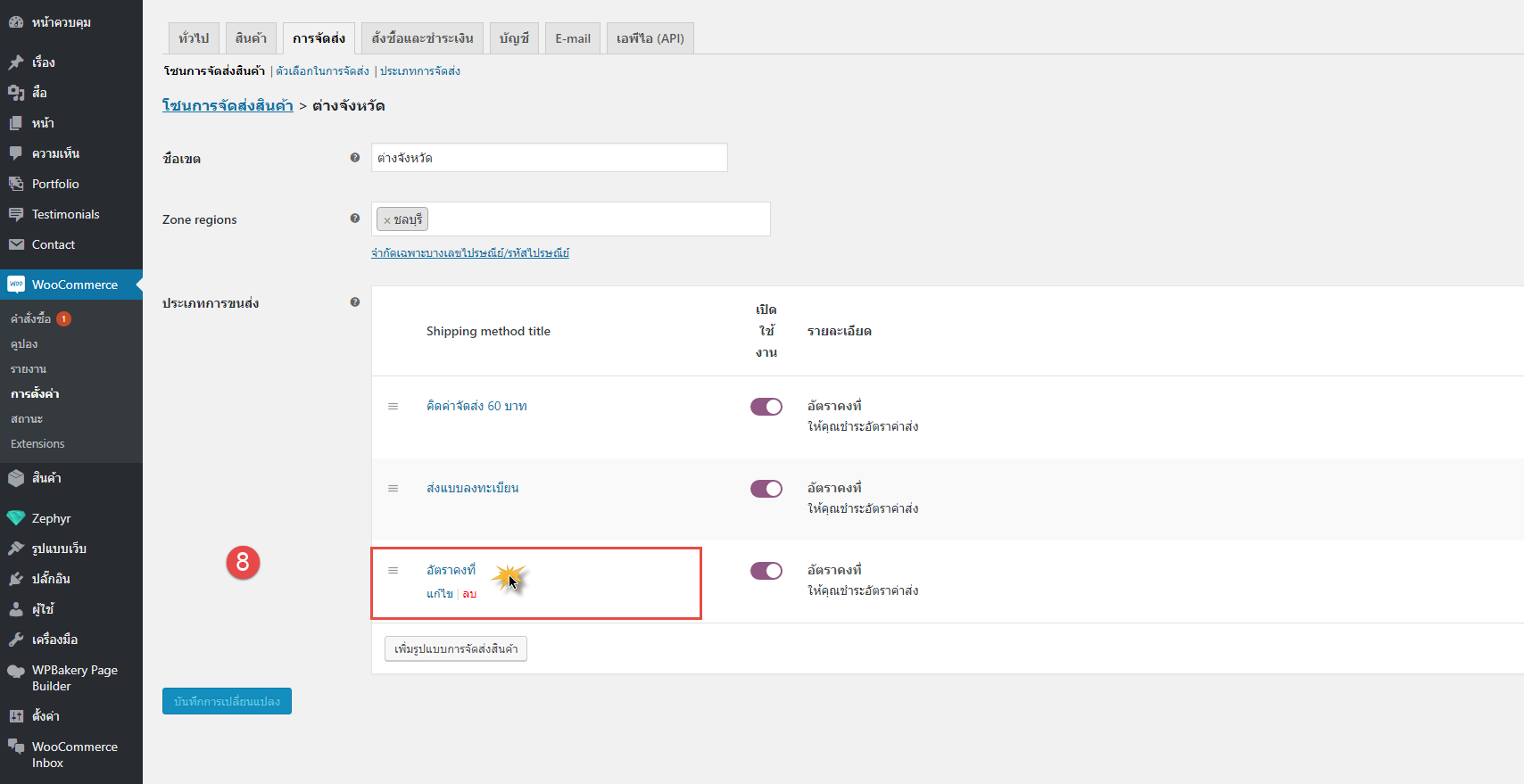Remove ชลบุรี tag with x icon

click(x=387, y=220)
